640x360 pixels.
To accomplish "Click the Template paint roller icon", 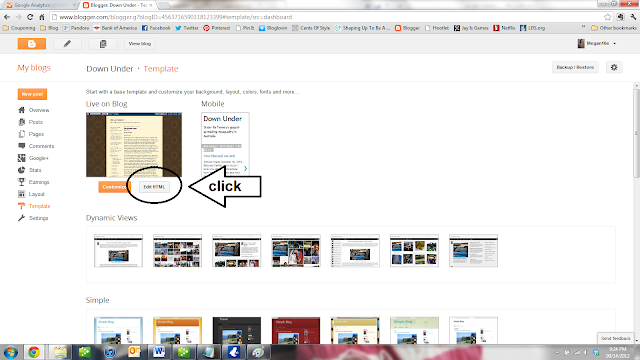I will [x=22, y=206].
